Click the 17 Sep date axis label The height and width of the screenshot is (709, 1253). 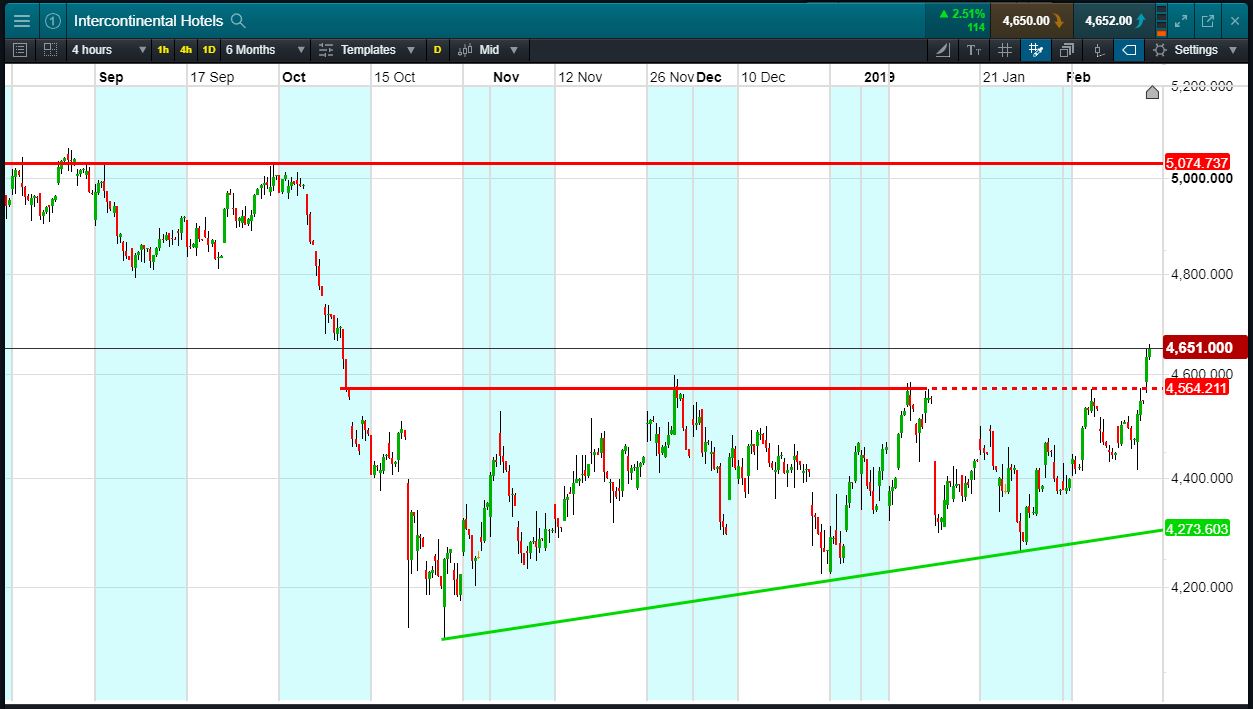212,77
